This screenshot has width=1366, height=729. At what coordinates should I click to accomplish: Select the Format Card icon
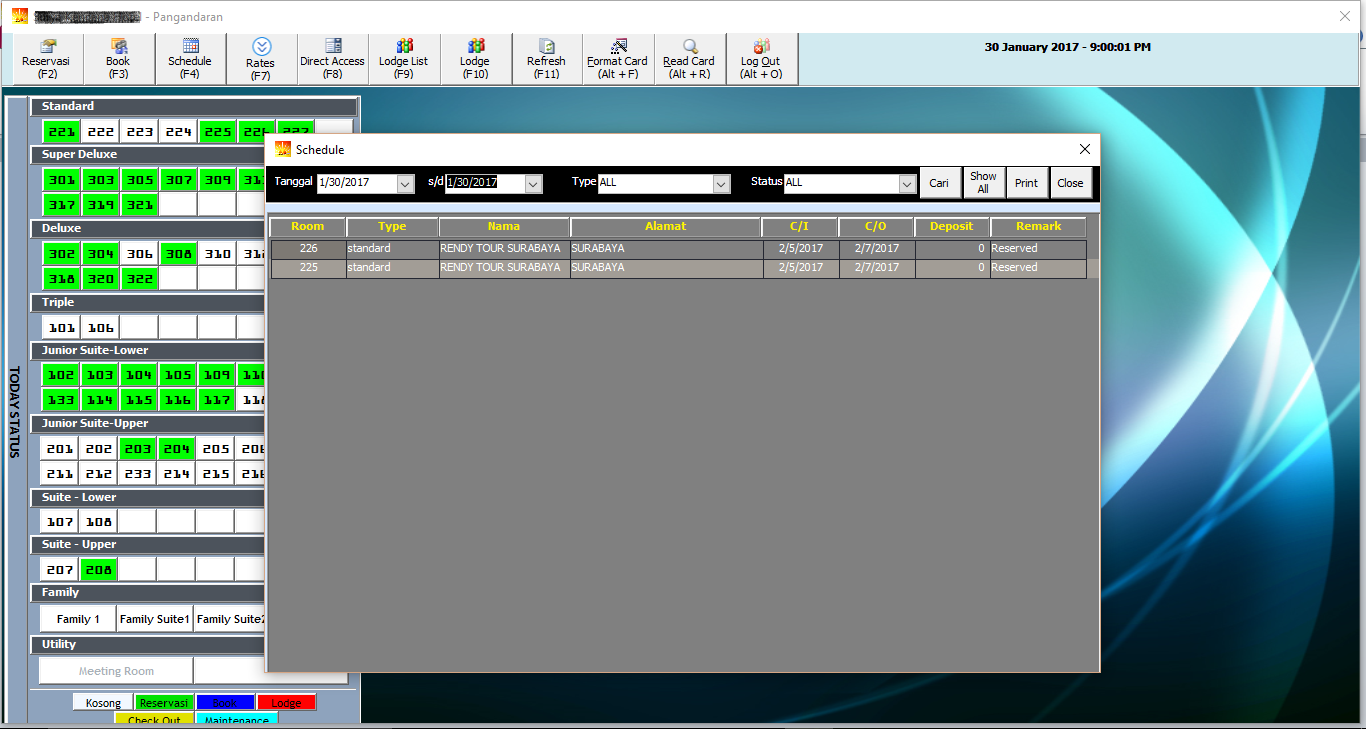[x=617, y=59]
